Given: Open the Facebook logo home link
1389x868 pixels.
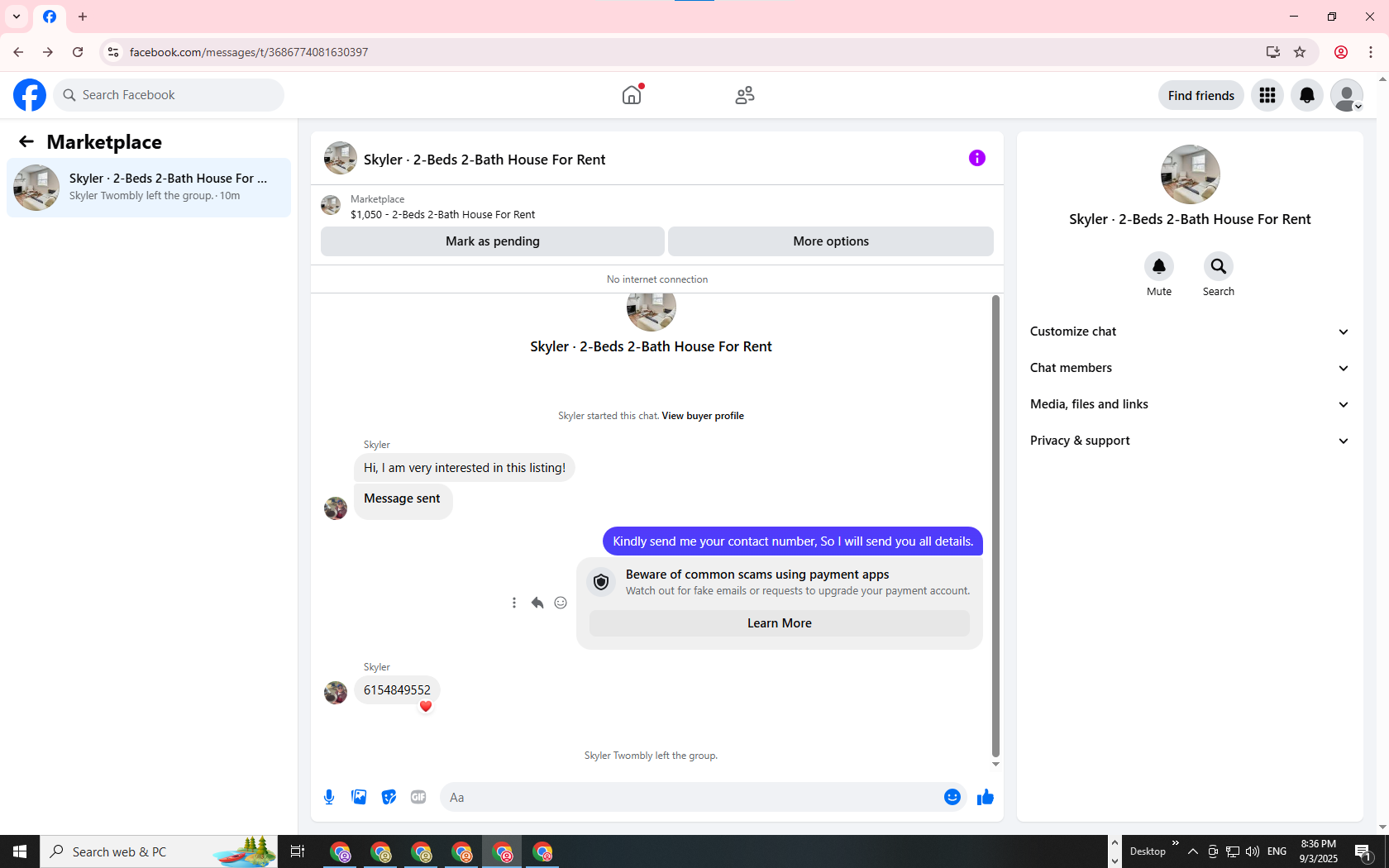Looking at the screenshot, I should point(30,95).
